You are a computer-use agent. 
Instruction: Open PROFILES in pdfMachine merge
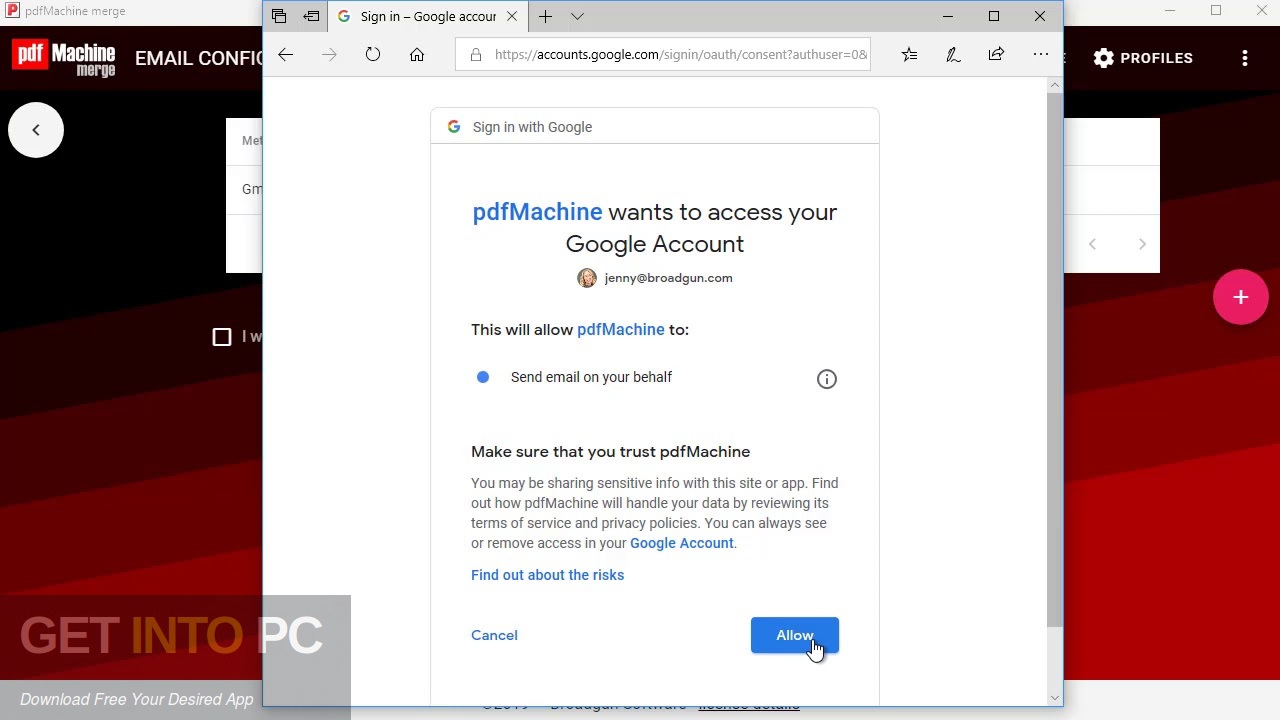coord(1143,58)
